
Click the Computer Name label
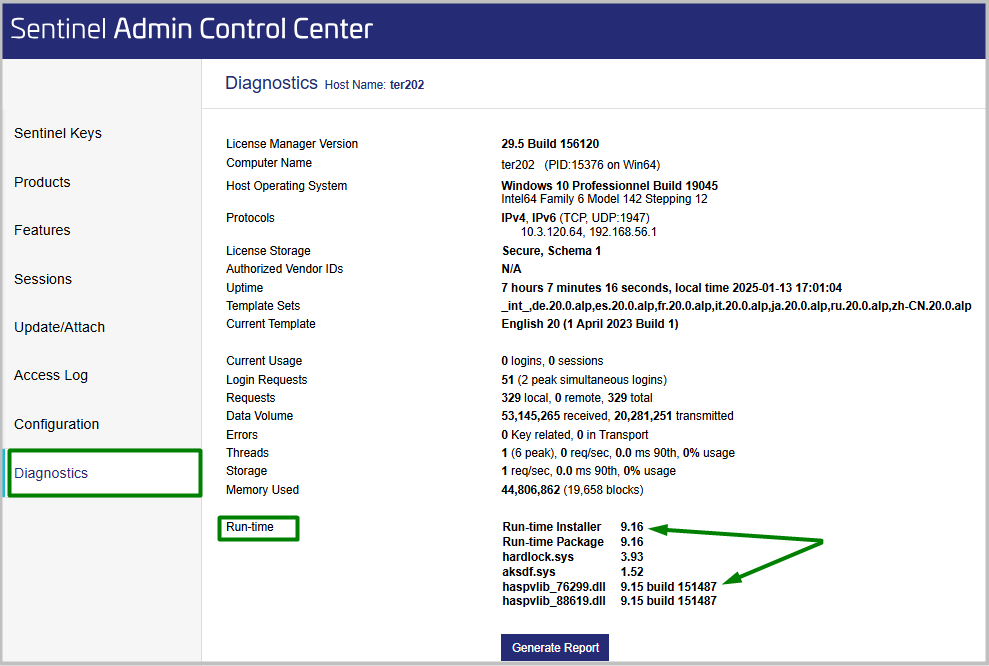tap(269, 163)
